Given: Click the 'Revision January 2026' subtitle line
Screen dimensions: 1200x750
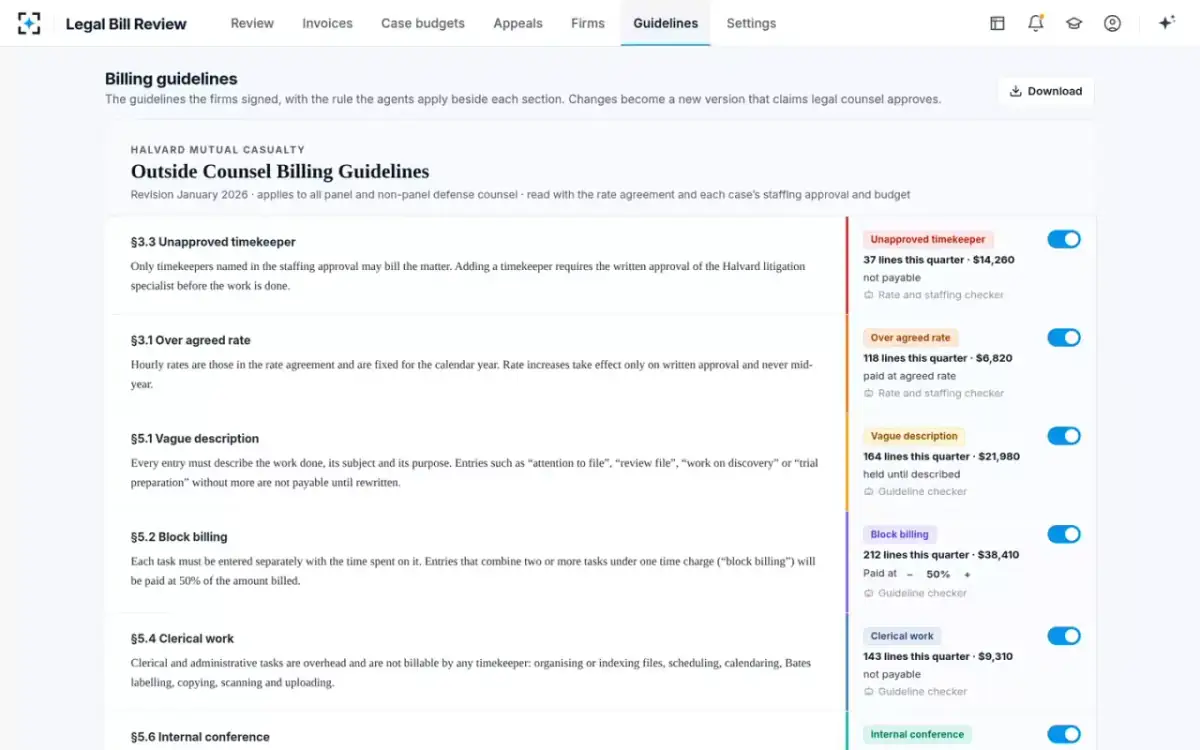Looking at the screenshot, I should pyautogui.click(x=520, y=195).
